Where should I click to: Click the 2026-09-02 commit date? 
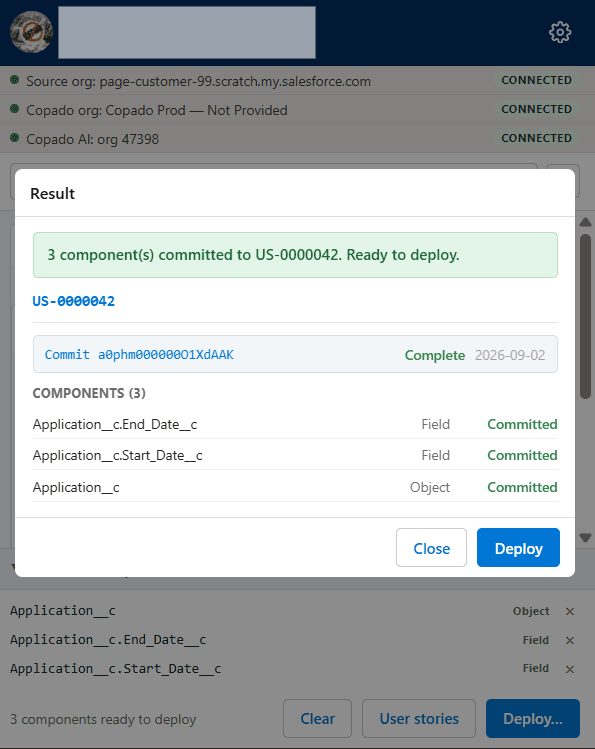coord(510,355)
